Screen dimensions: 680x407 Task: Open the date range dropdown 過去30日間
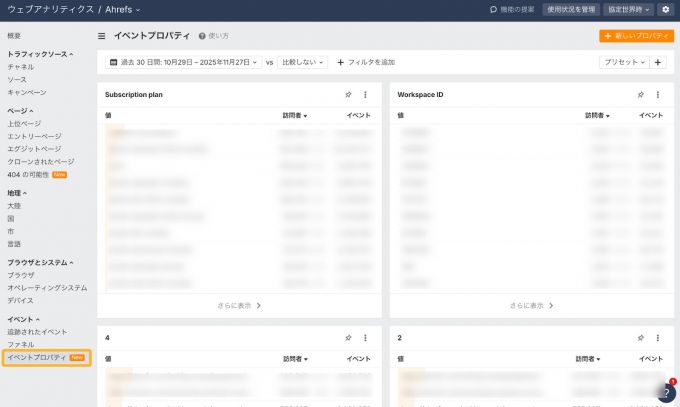pyautogui.click(x=183, y=62)
